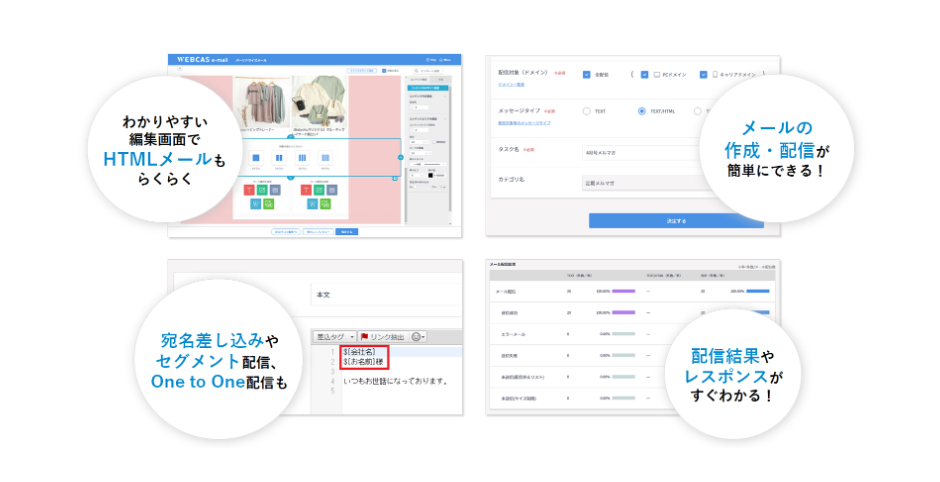940x482 pixels.
Task: Toggle the PCドメイン checkbox
Action: point(645,74)
